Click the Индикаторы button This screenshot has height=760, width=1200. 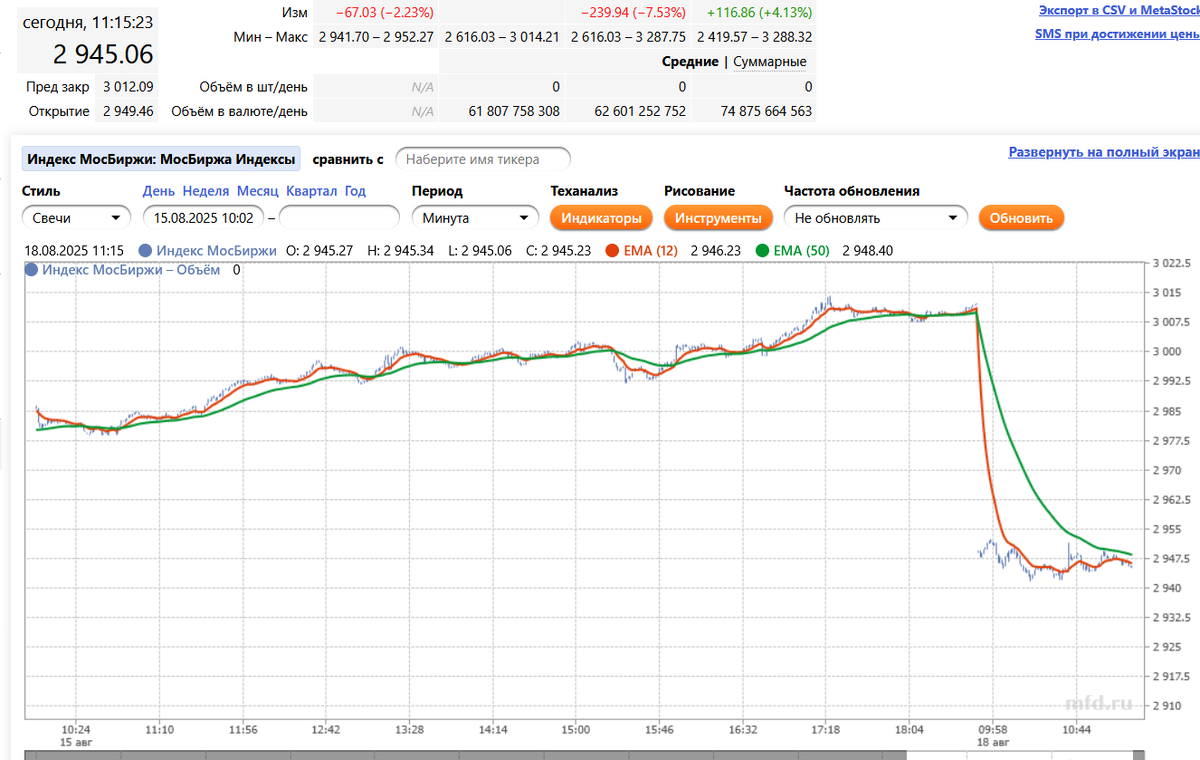tap(601, 218)
